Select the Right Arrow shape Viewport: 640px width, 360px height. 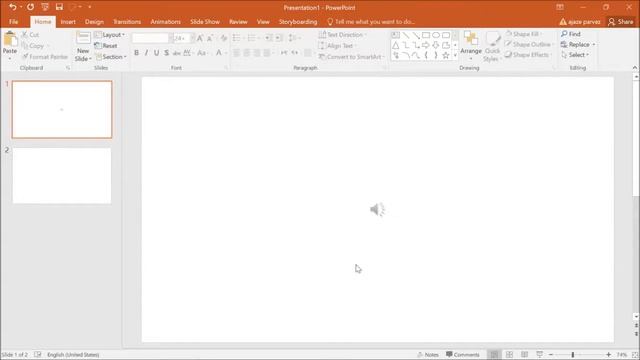pos(426,45)
